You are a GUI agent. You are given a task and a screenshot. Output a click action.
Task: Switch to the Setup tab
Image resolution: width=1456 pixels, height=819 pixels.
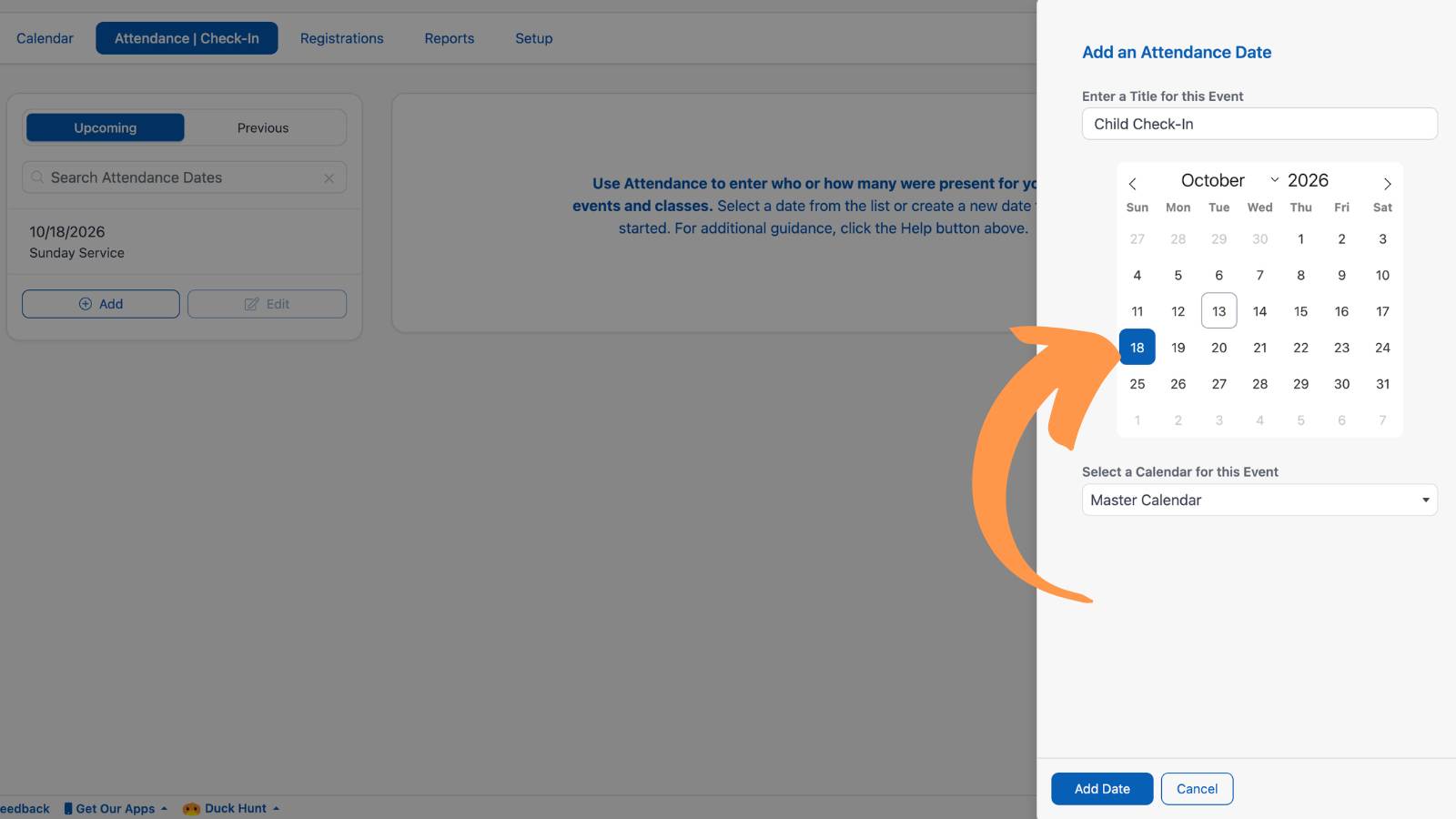pyautogui.click(x=534, y=38)
